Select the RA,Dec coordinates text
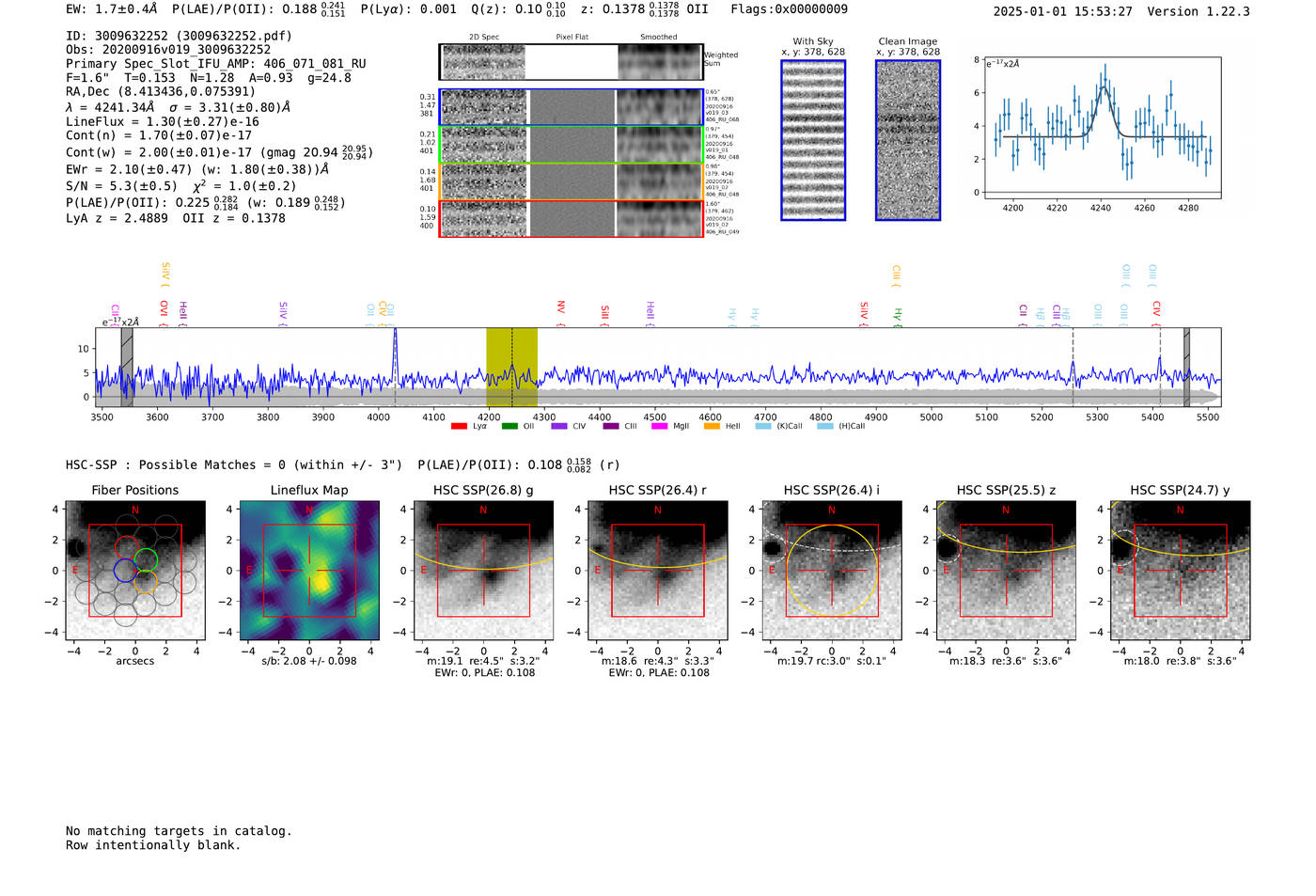Screen dimensions: 1316x896 tap(161, 92)
